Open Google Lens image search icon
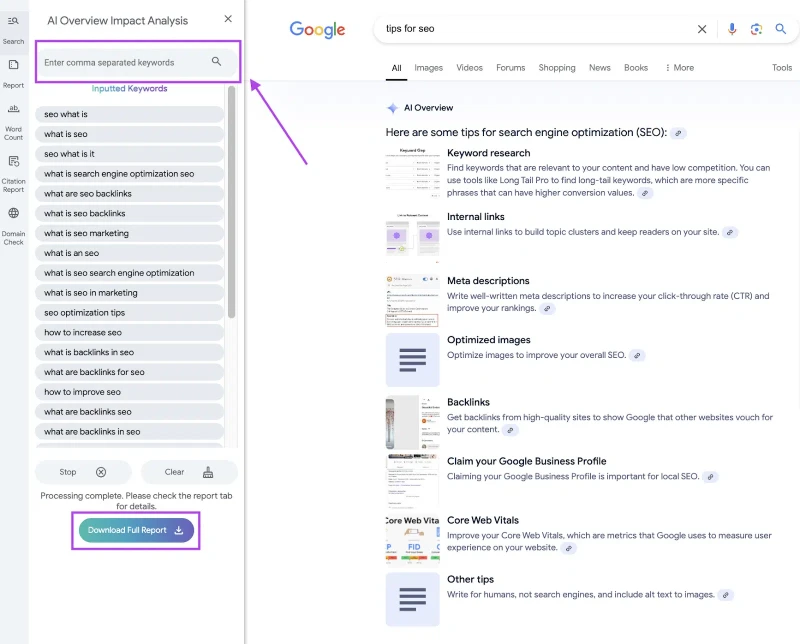 click(x=756, y=29)
